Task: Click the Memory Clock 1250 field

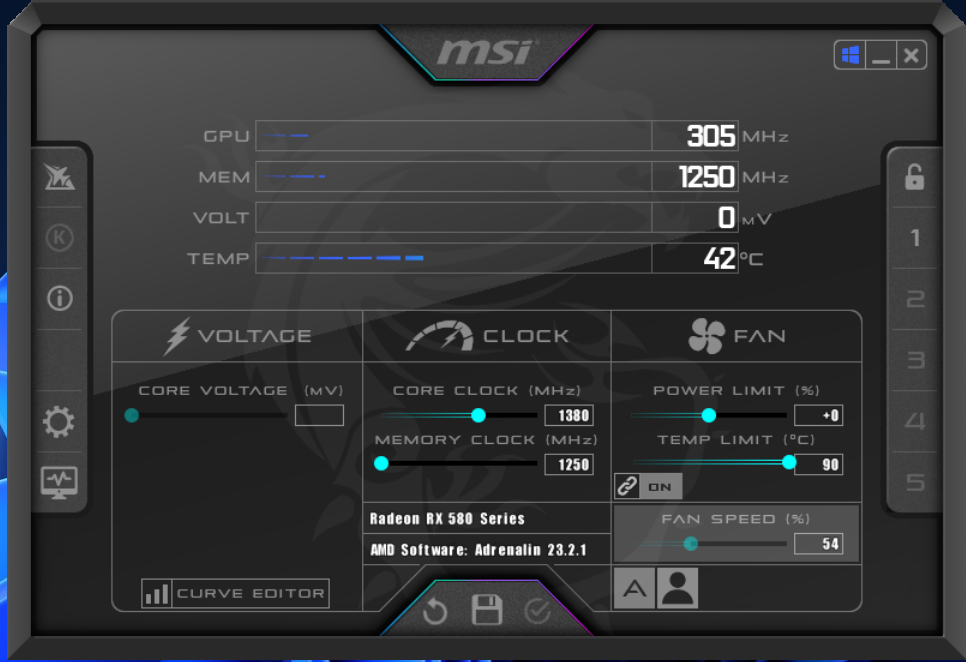Action: [569, 464]
